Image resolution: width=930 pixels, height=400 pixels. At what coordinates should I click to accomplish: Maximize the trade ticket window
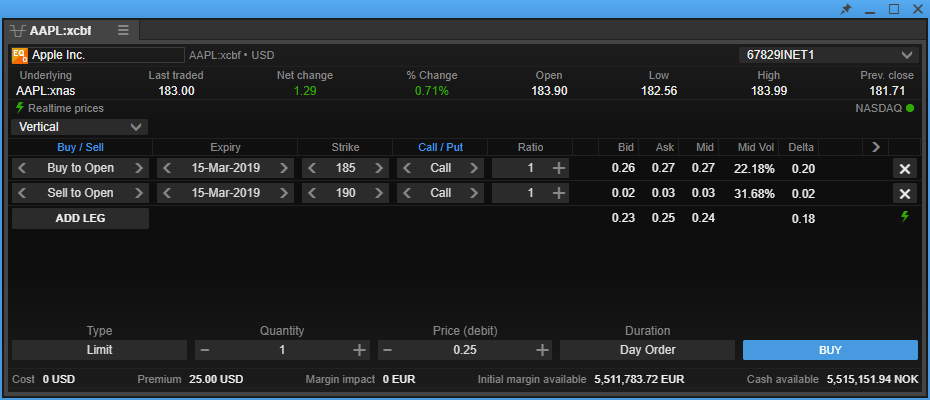(x=894, y=9)
